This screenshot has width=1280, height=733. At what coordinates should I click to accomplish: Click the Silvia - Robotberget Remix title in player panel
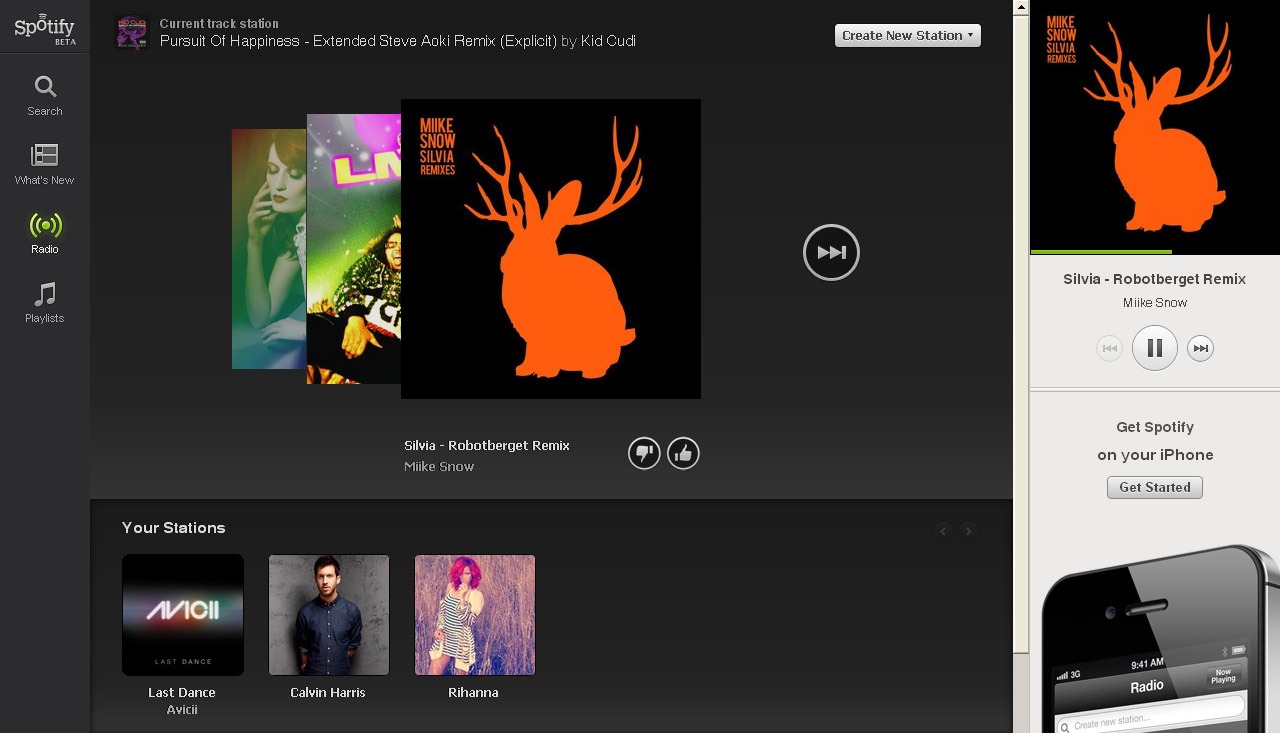click(x=1155, y=279)
